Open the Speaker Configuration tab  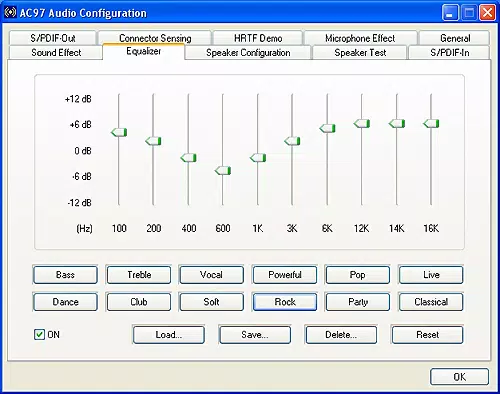[248, 53]
